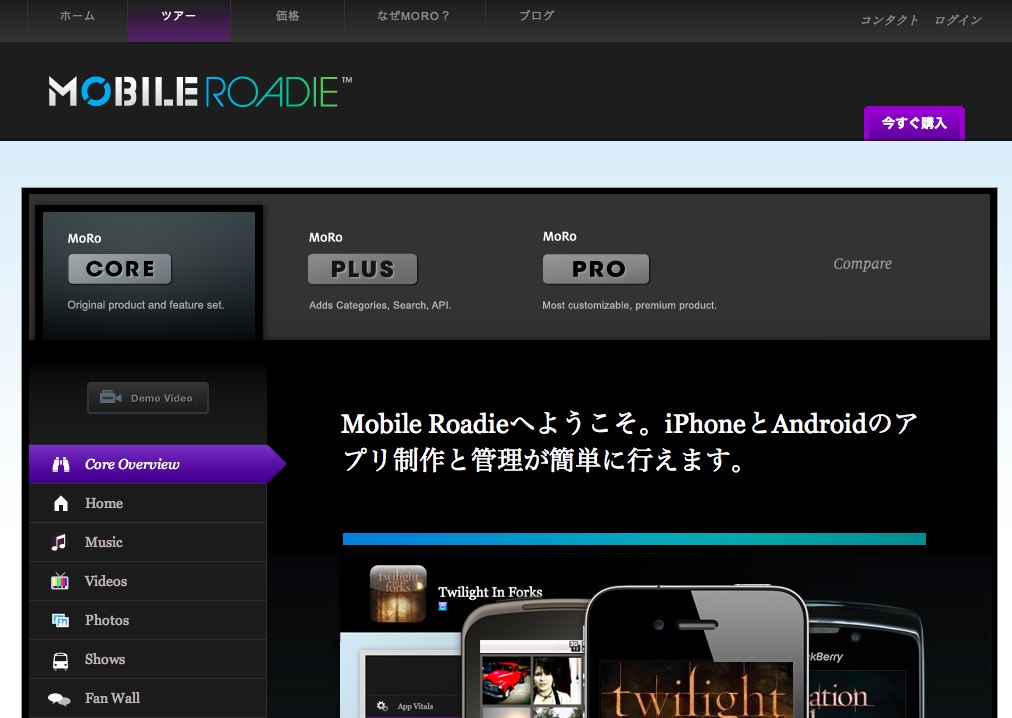Click the red truck photo thumbnail

point(506,681)
